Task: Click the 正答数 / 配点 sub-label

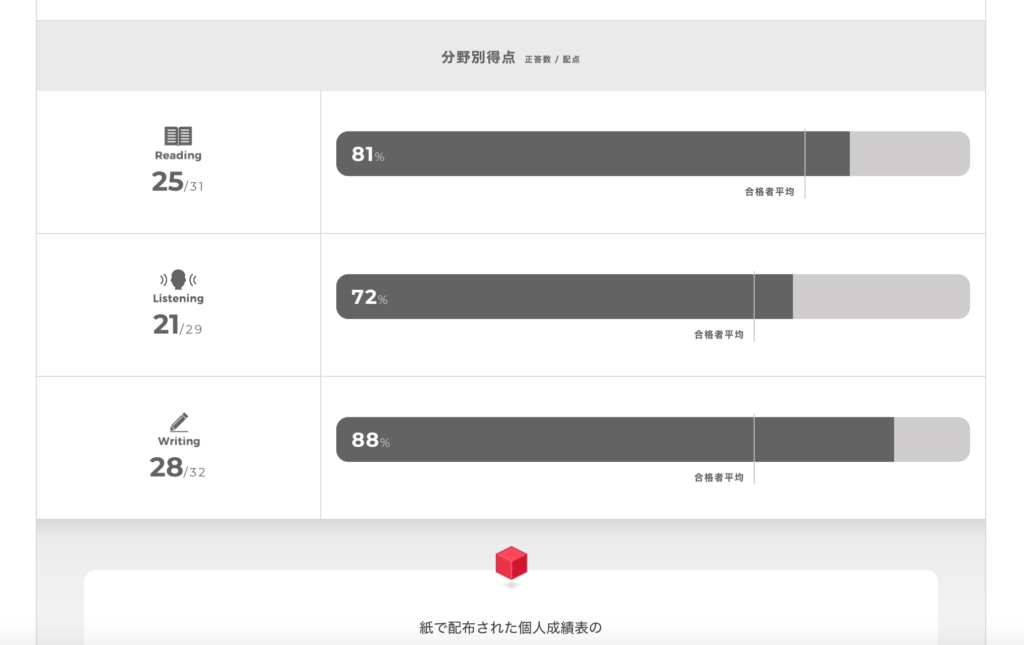Action: click(552, 60)
